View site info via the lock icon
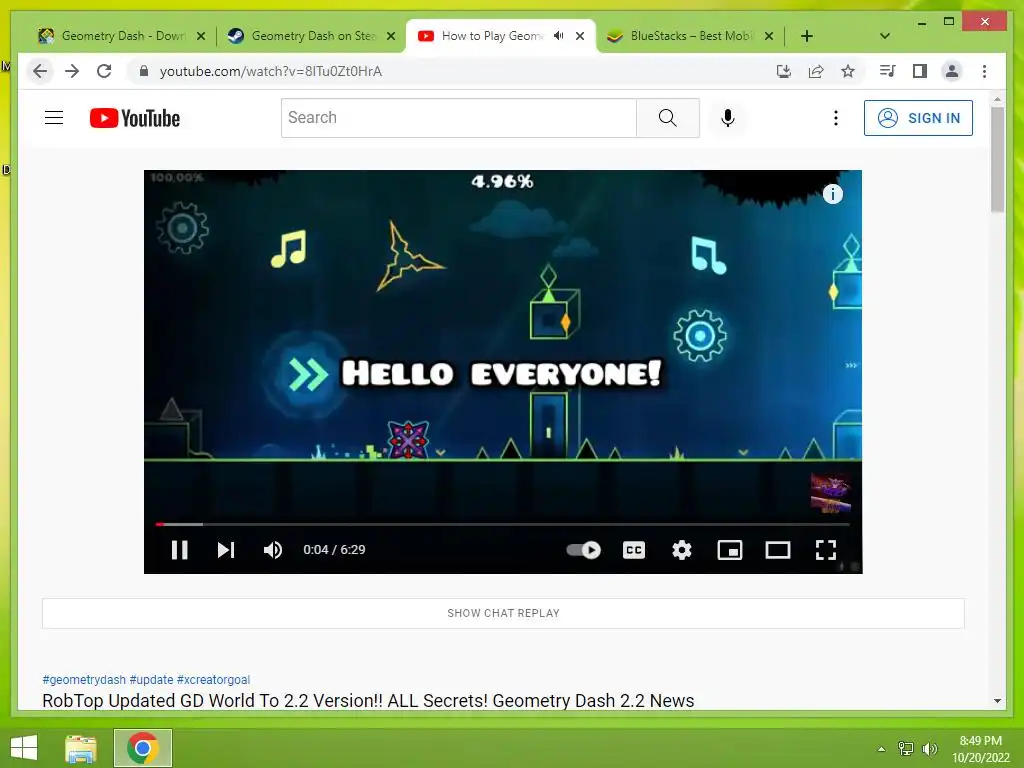1024x768 pixels. pos(144,71)
